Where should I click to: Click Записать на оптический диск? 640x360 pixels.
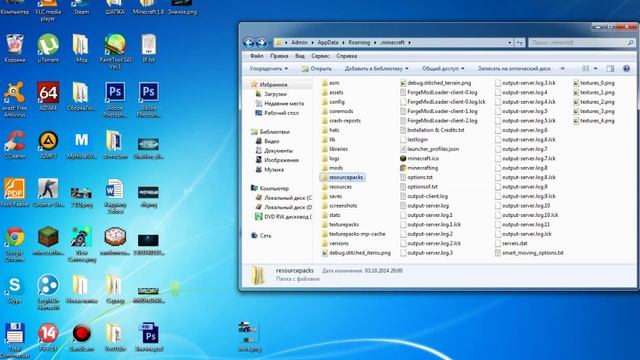click(514, 69)
